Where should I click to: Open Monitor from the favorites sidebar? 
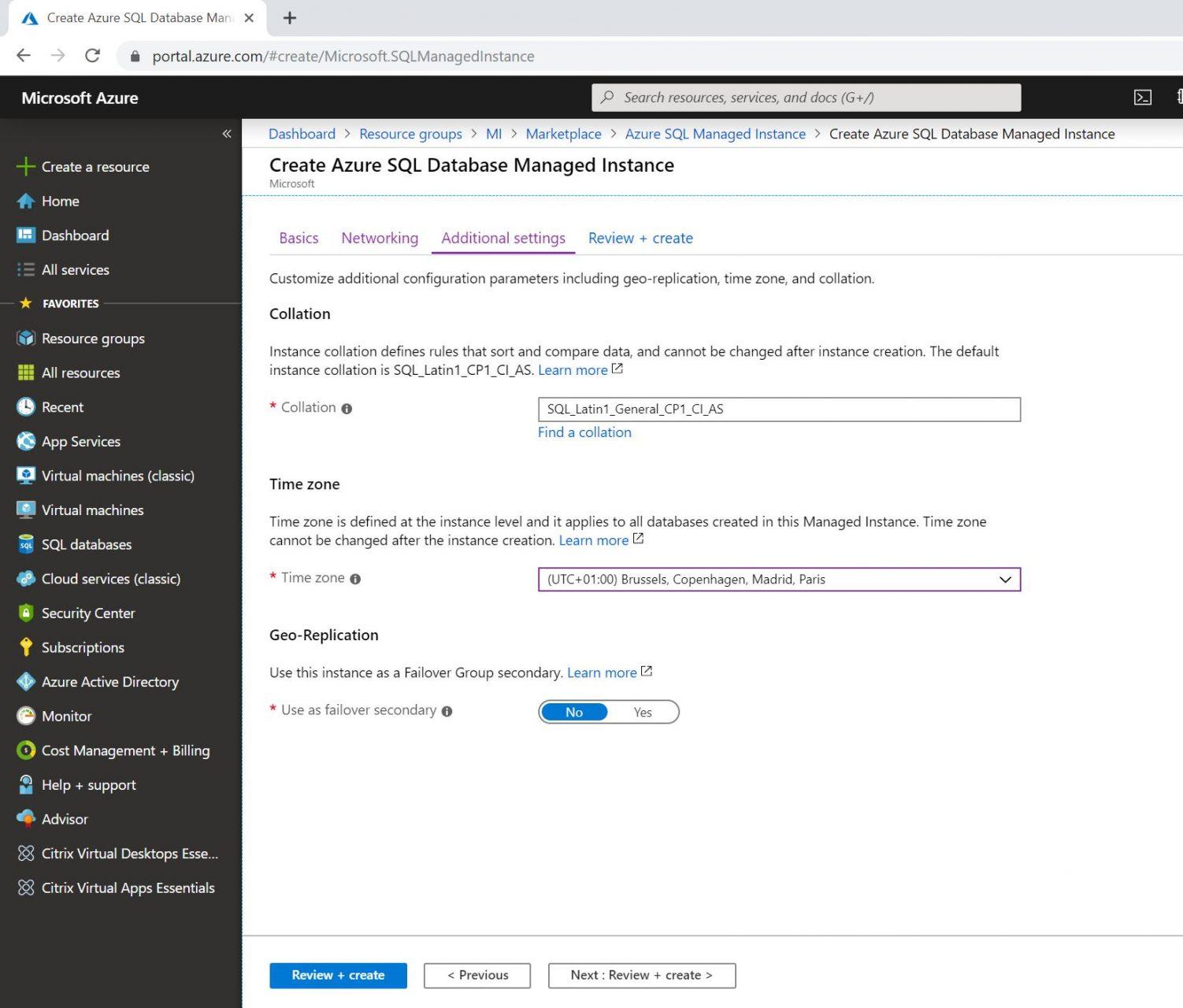pyautogui.click(x=65, y=716)
